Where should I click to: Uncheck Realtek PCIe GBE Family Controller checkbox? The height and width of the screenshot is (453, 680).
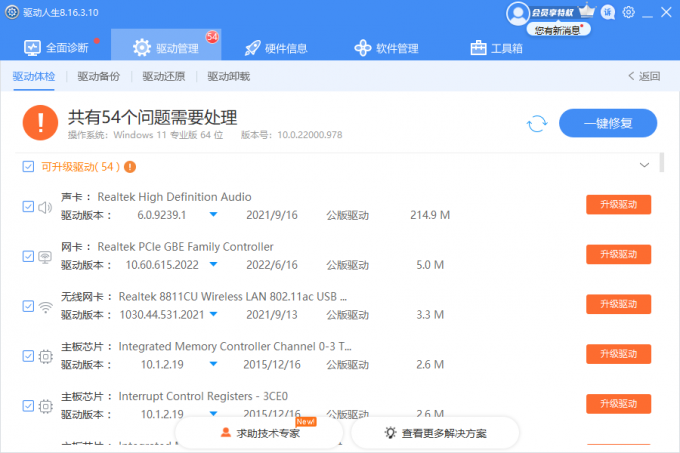(x=28, y=257)
